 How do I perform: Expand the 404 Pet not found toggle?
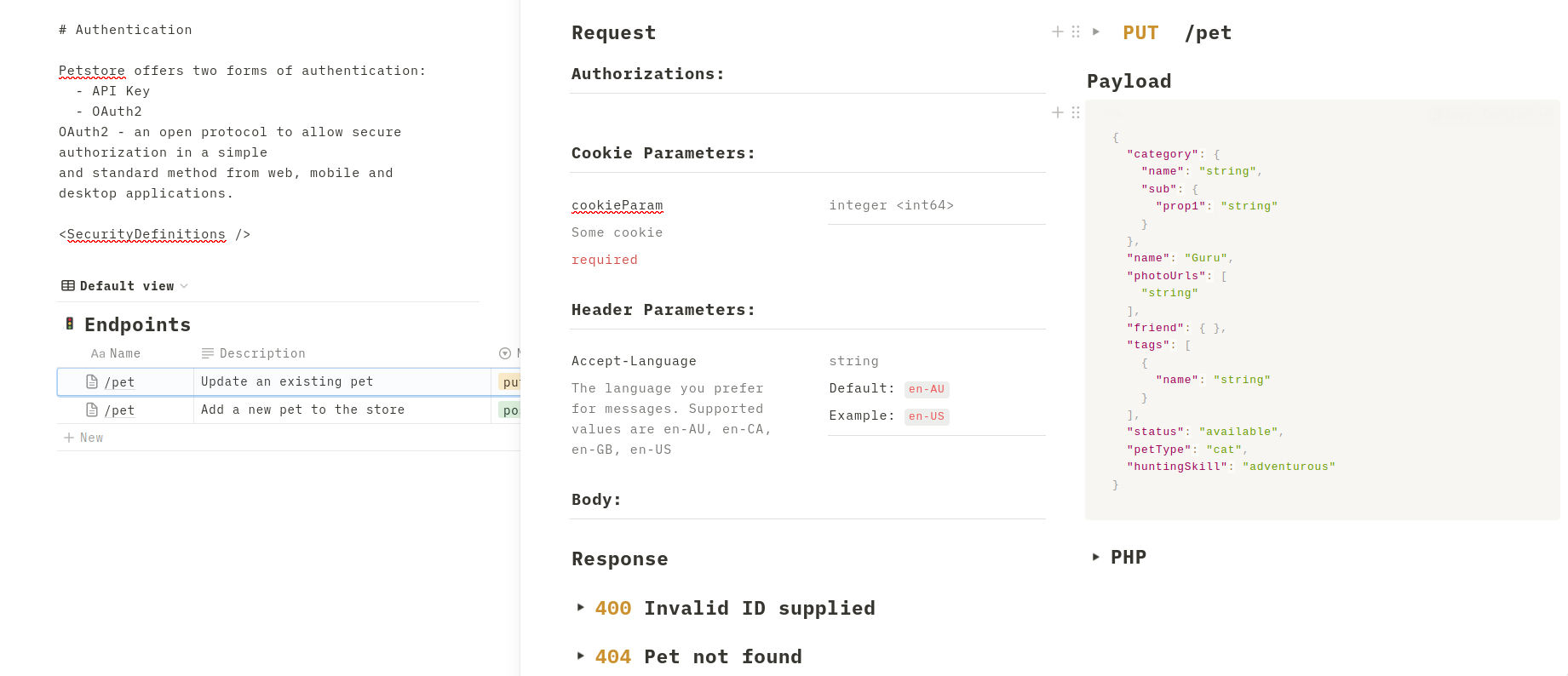pos(581,656)
